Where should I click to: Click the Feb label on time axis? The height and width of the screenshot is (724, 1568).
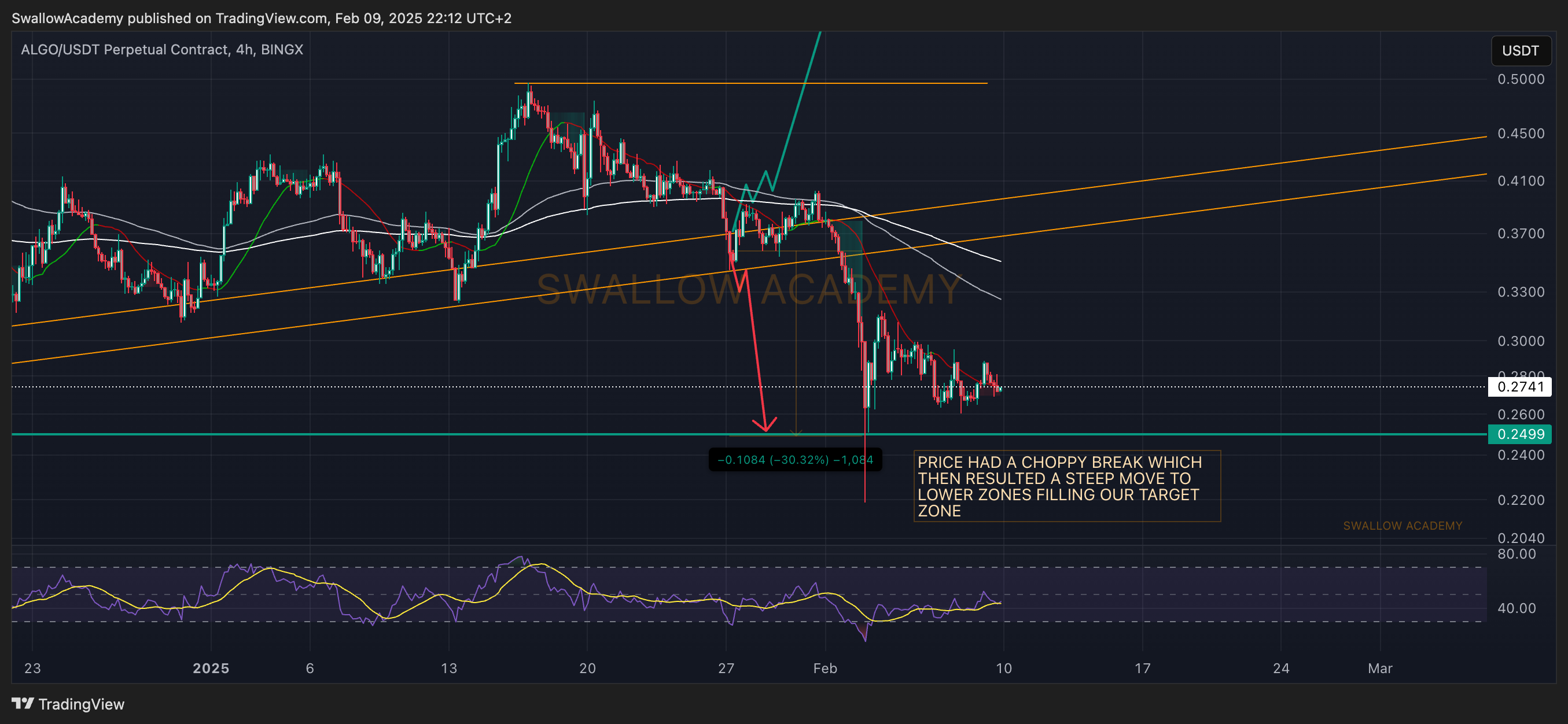[x=826, y=668]
